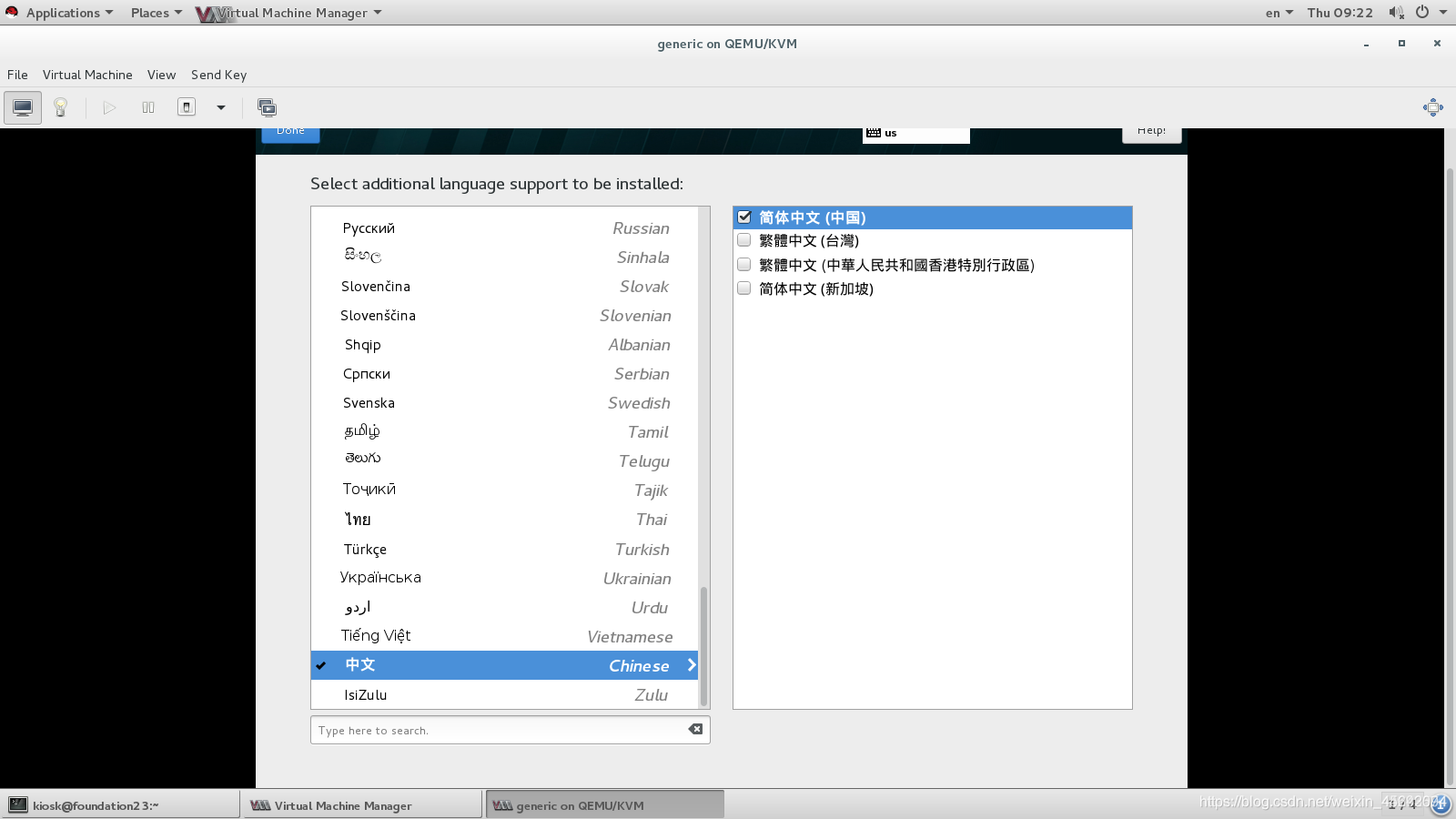
Task: Check the 简体中文 (新加坡) option
Action: pos(743,288)
